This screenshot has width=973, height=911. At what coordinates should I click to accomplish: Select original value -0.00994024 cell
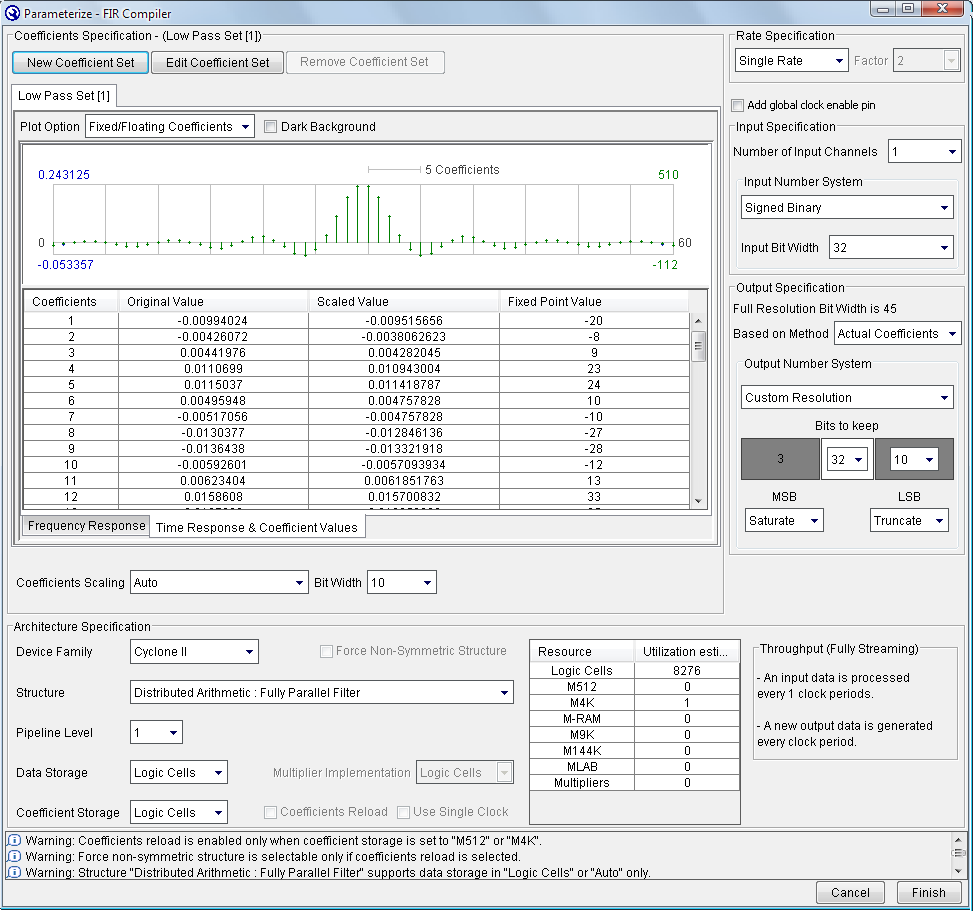[x=213, y=321]
